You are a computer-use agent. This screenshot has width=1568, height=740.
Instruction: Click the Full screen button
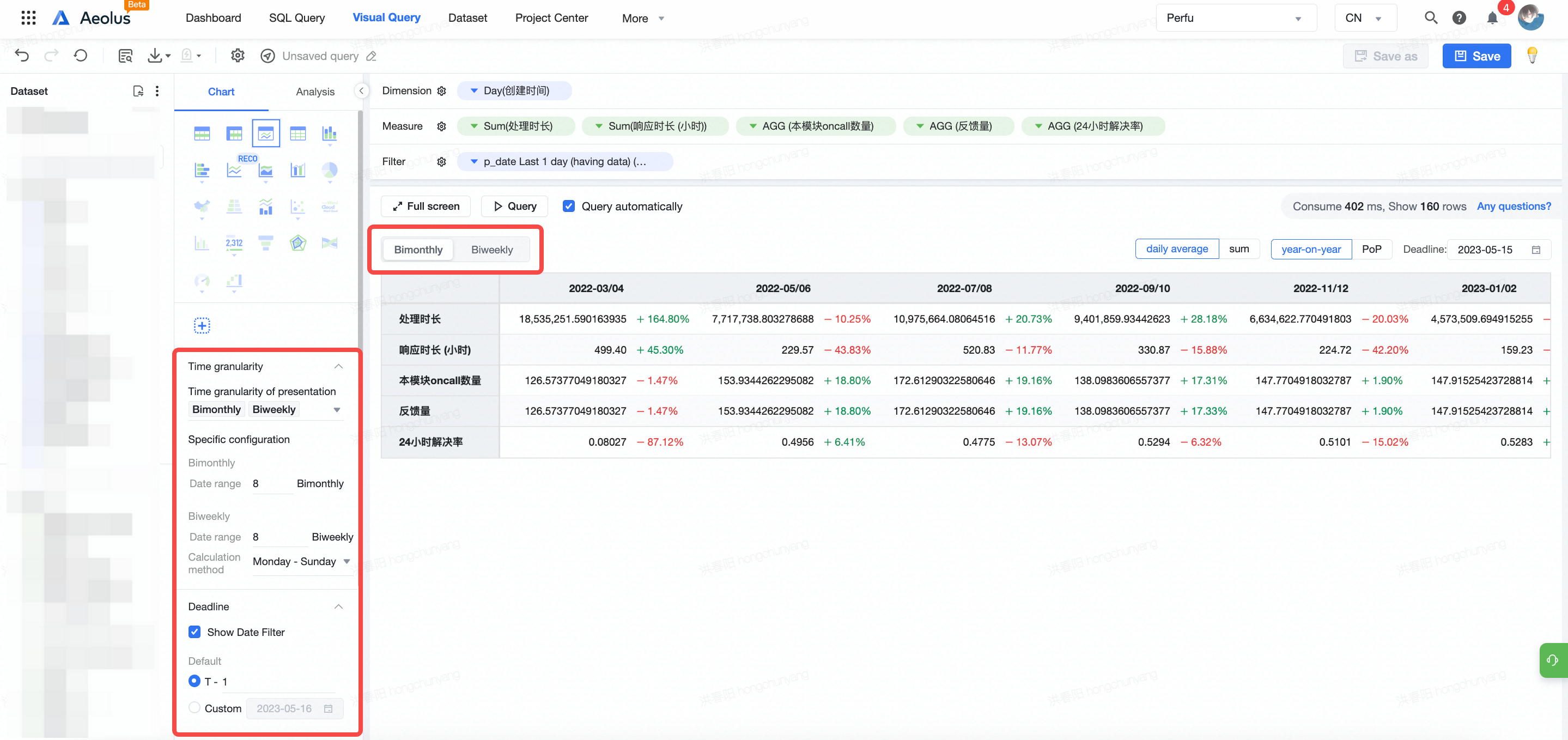(426, 206)
